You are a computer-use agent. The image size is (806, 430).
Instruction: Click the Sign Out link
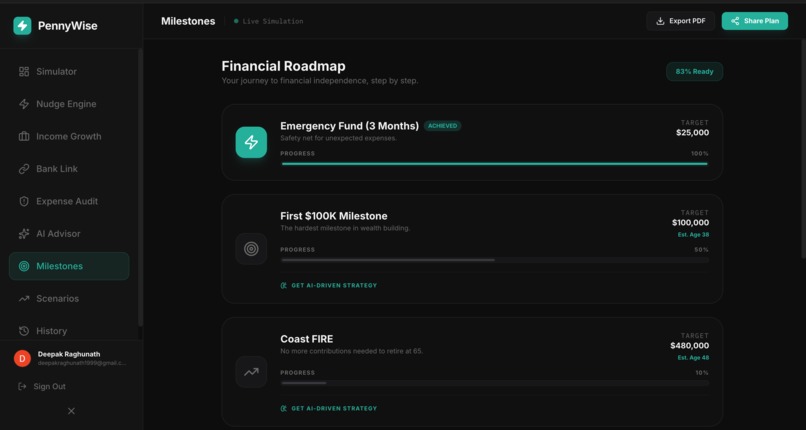coord(42,386)
